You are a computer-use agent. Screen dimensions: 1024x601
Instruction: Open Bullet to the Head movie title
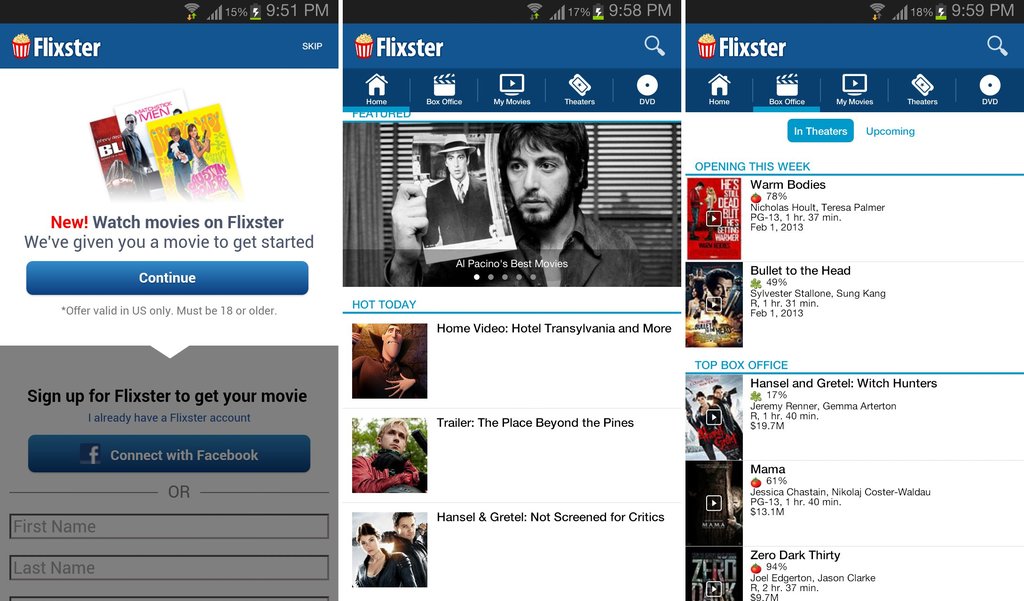click(x=800, y=270)
